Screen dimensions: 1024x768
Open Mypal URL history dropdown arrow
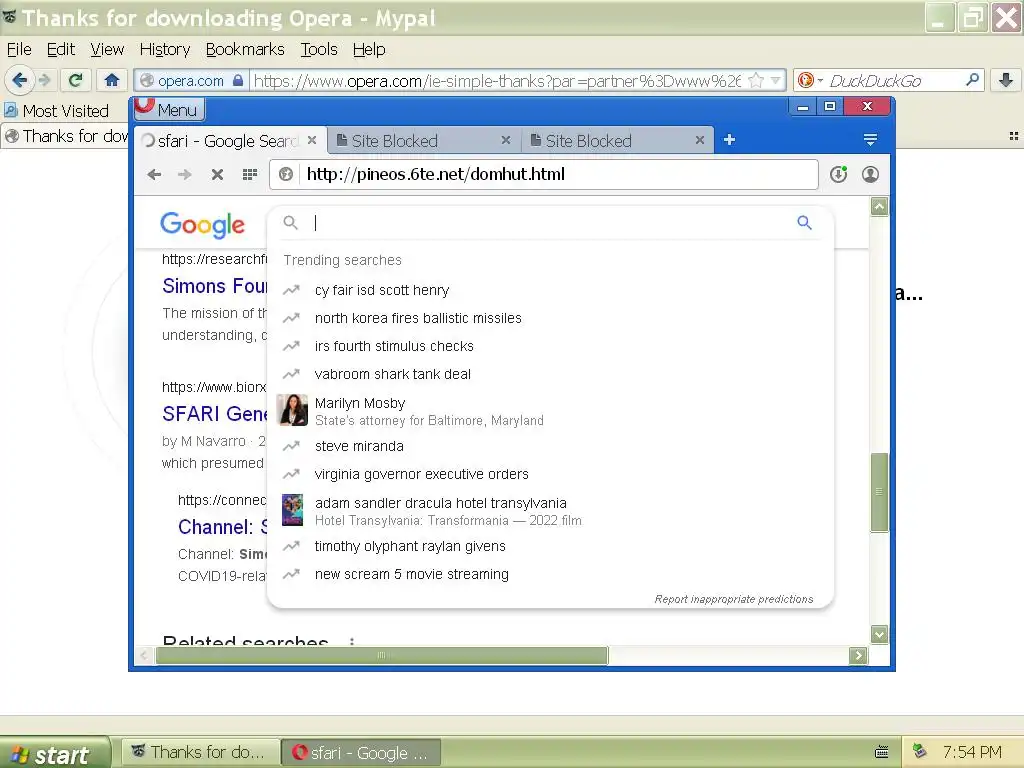tap(775, 80)
